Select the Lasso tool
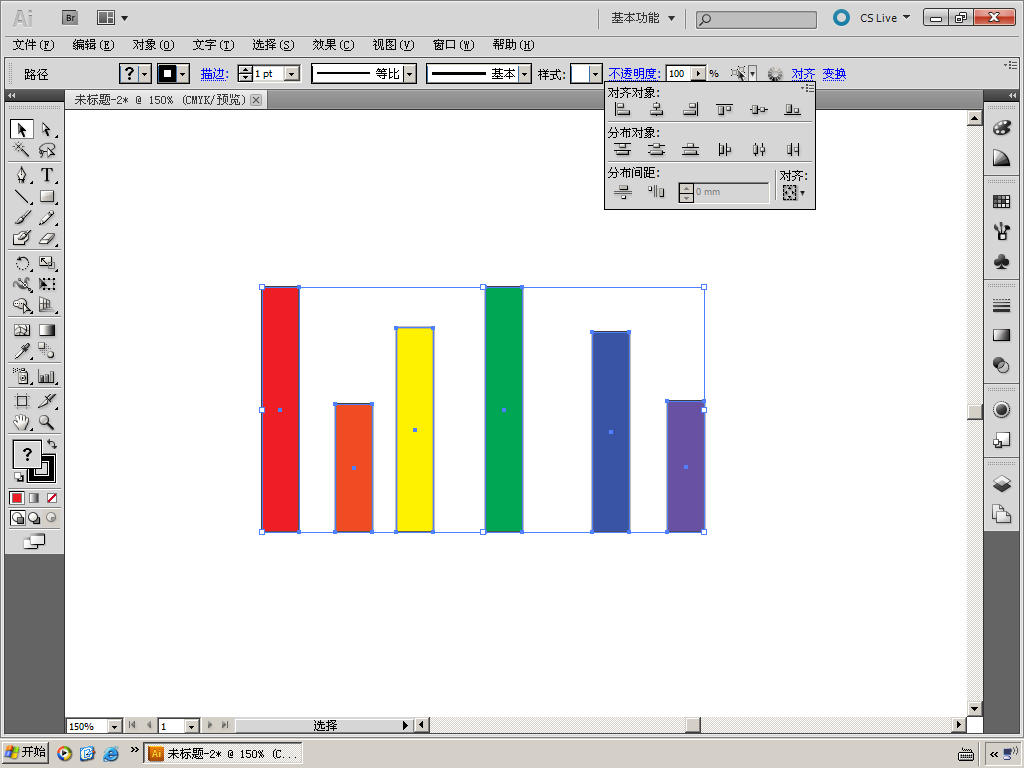 pyautogui.click(x=46, y=150)
